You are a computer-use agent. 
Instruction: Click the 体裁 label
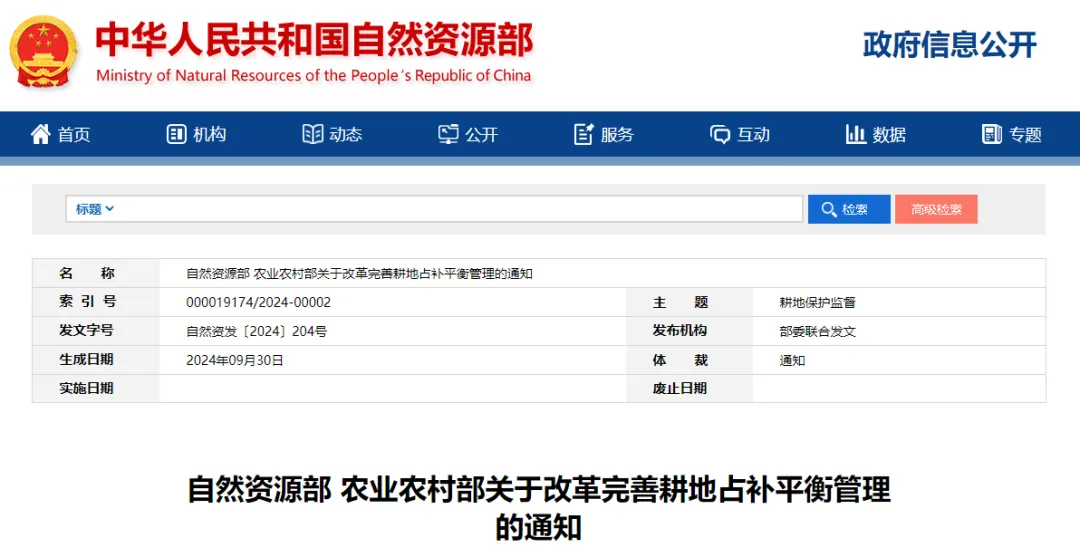681,360
